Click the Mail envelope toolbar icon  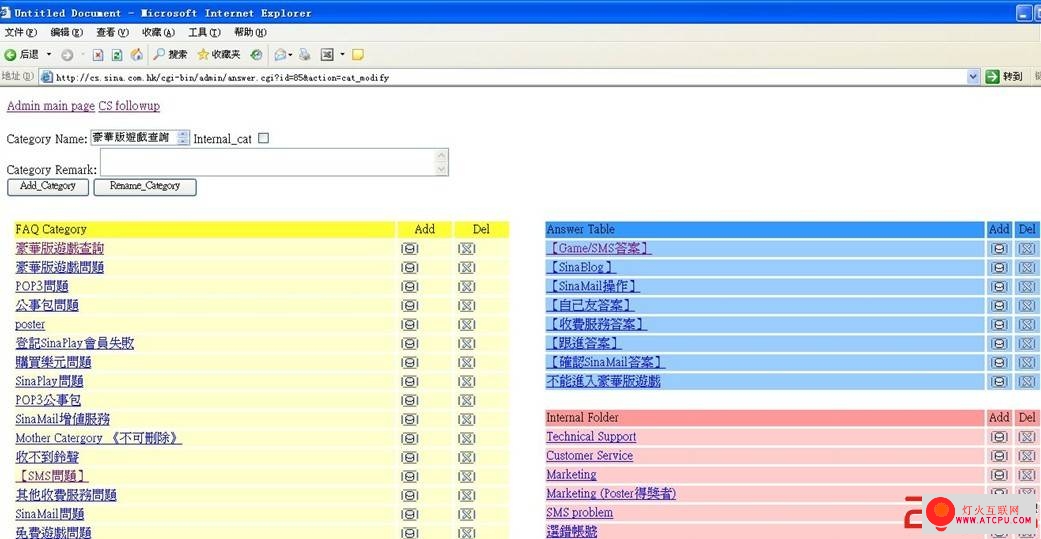pyautogui.click(x=280, y=54)
